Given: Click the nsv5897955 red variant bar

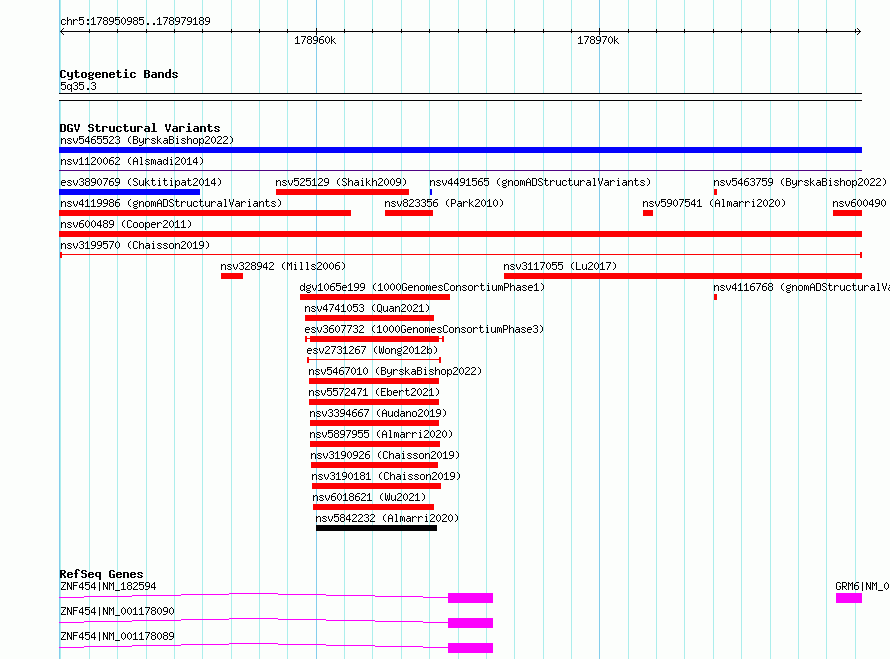Looking at the screenshot, I should click(375, 444).
